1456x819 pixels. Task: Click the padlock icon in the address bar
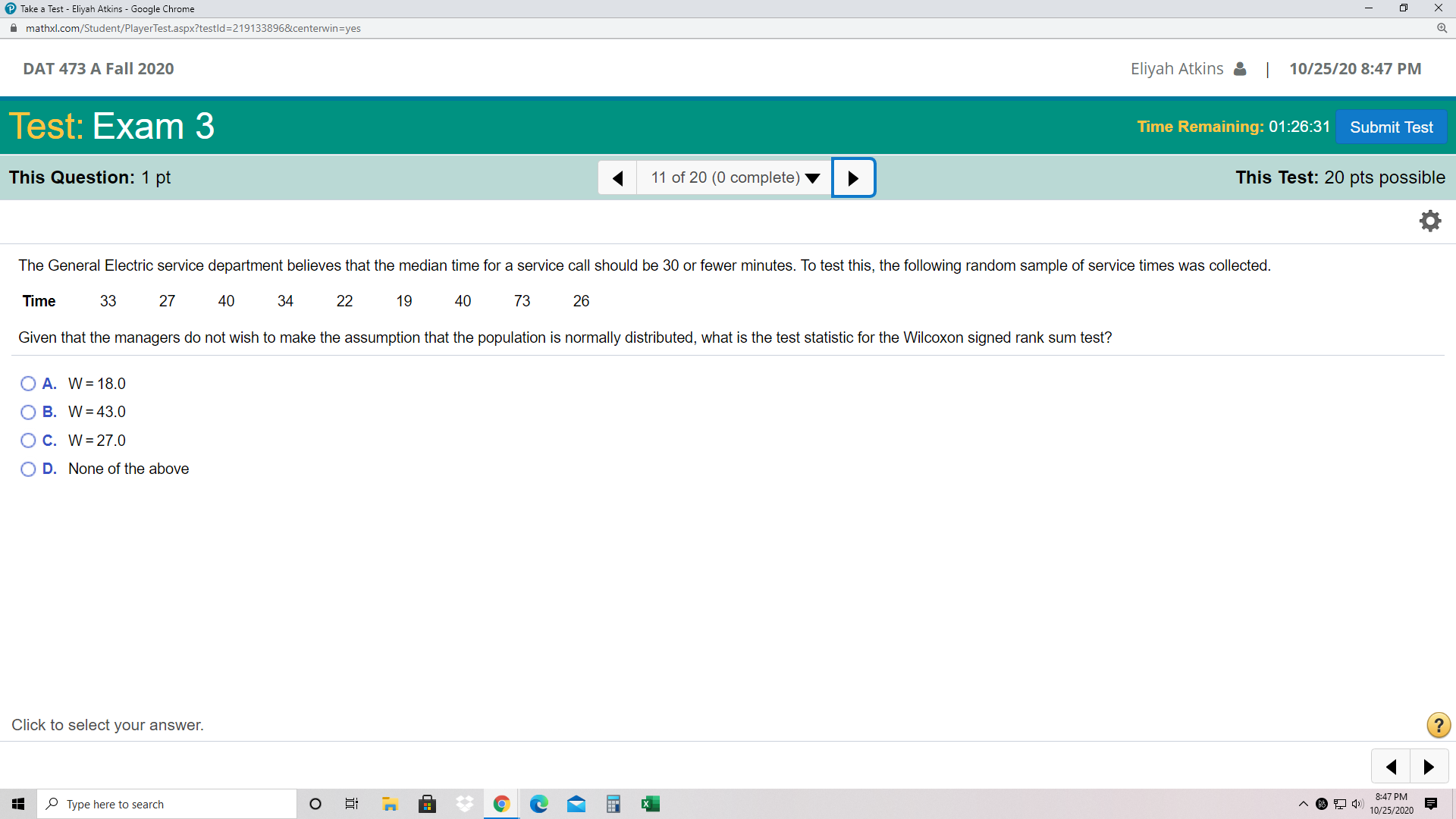coord(12,28)
